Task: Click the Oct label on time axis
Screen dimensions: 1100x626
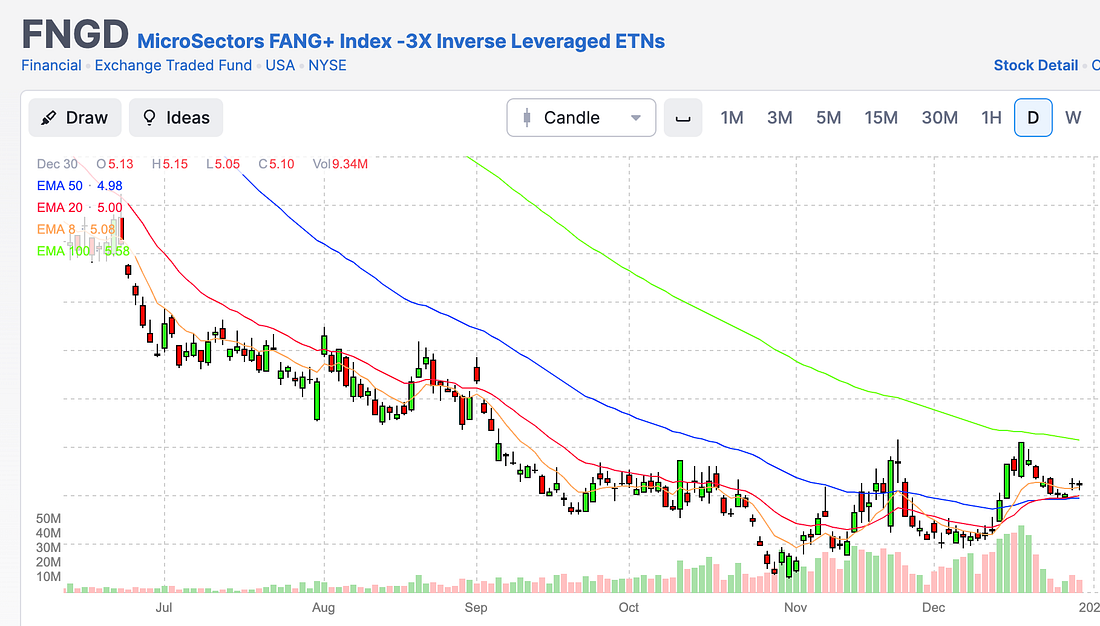Action: tap(629, 608)
